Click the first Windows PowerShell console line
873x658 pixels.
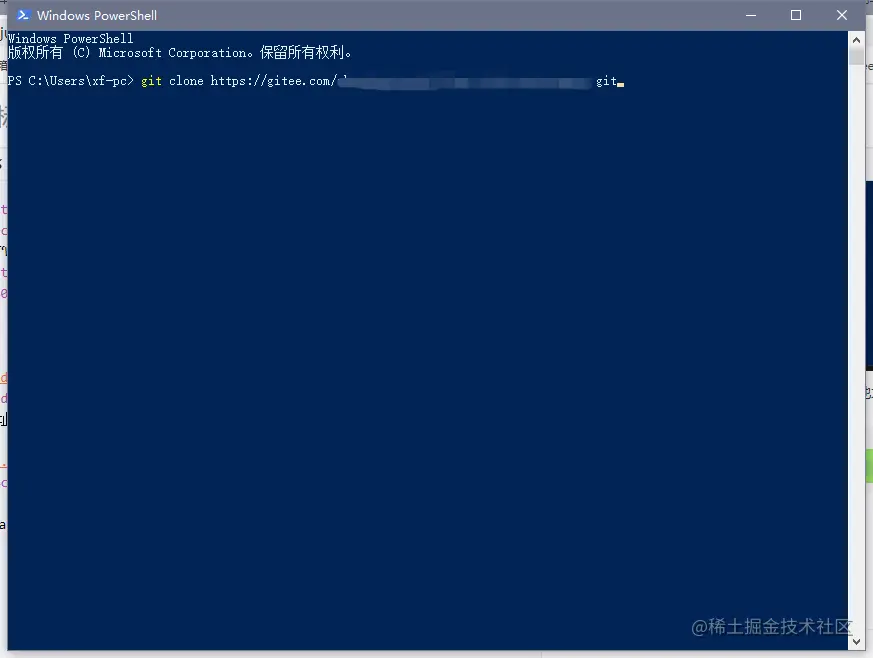(71, 38)
